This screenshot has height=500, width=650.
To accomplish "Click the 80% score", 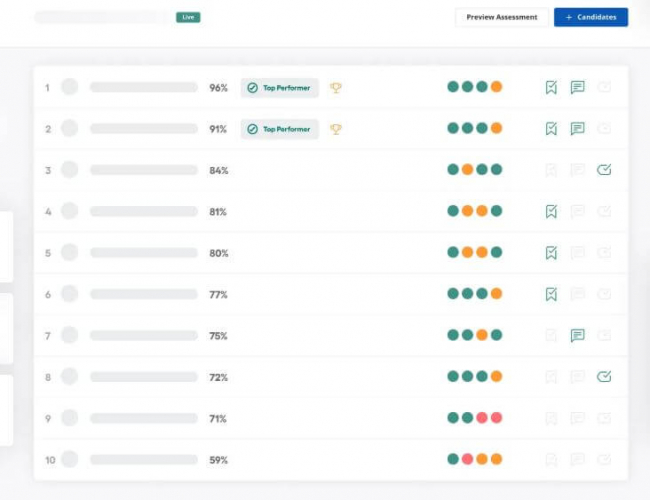I will [x=218, y=253].
